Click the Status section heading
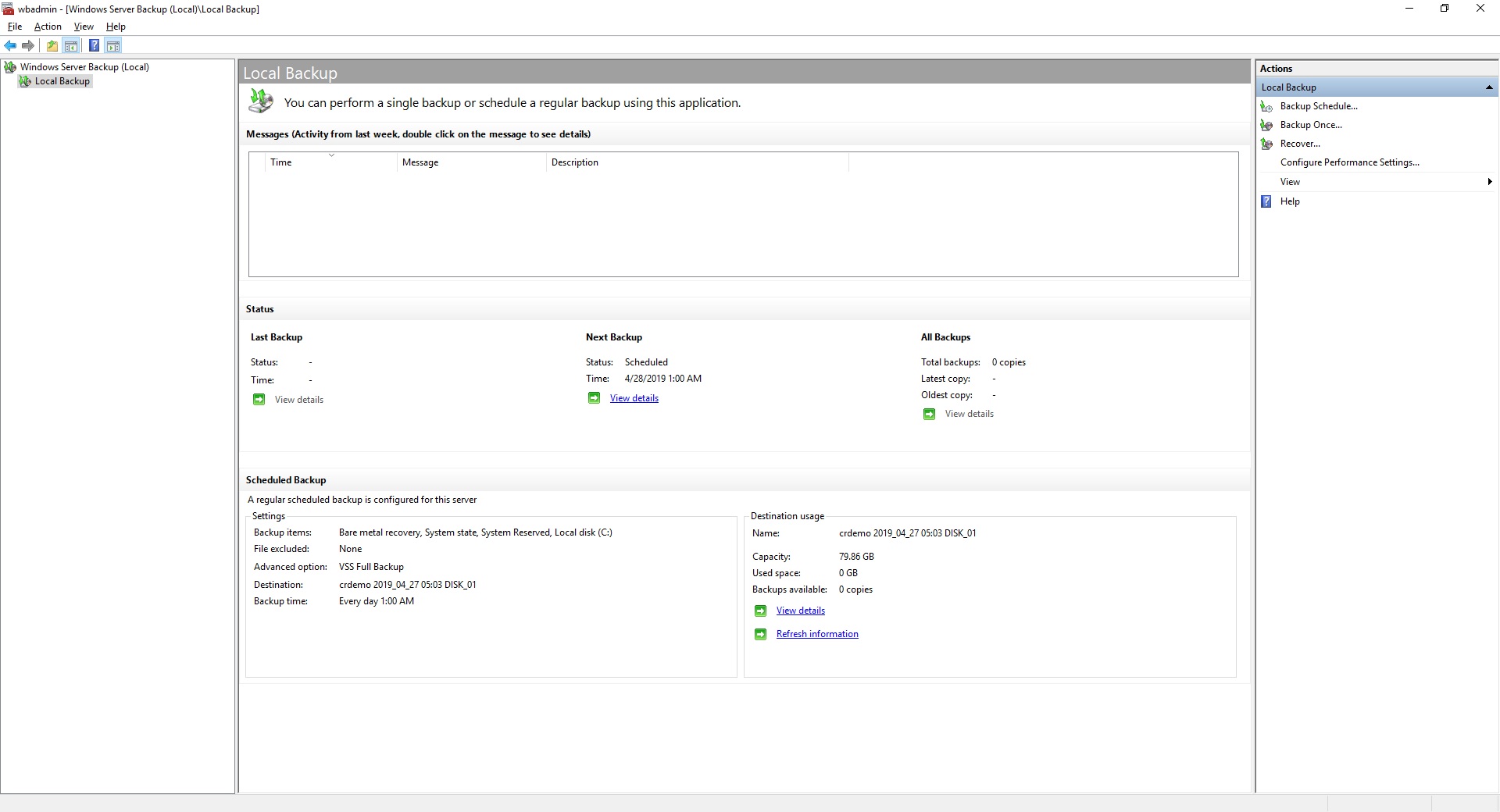Screen dimensions: 1500x812 coord(259,309)
